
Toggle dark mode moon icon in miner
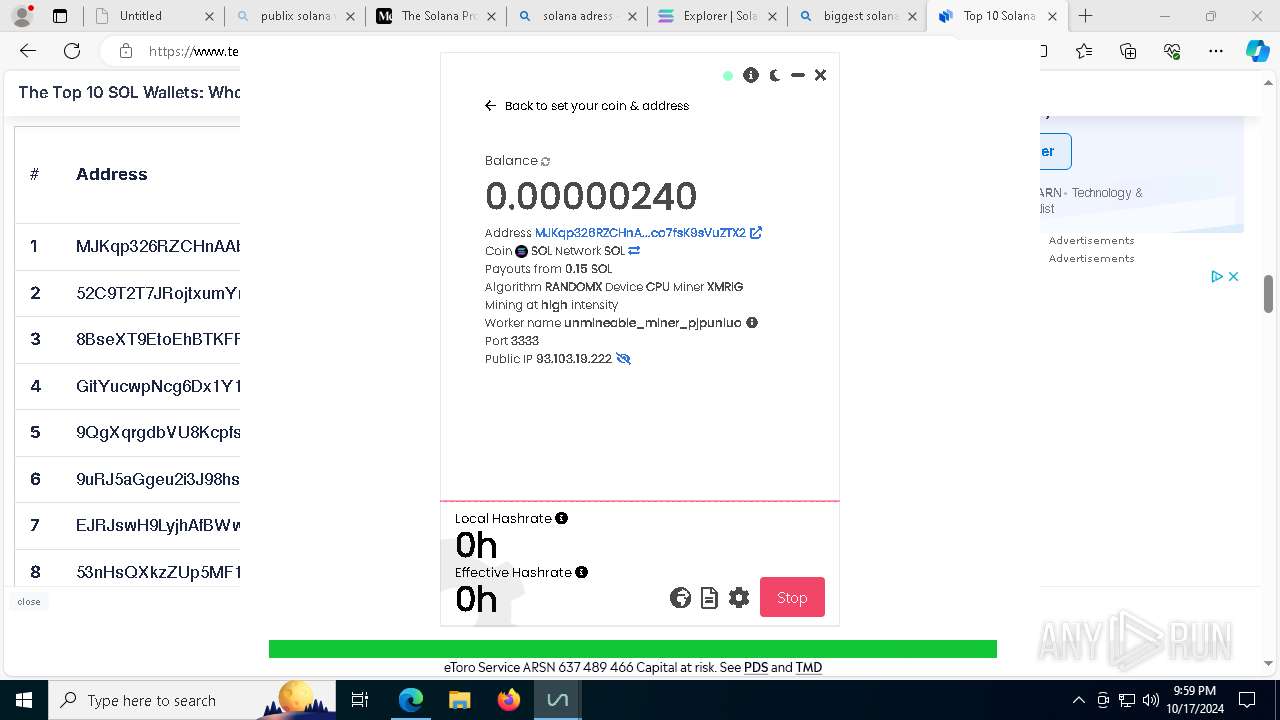775,75
